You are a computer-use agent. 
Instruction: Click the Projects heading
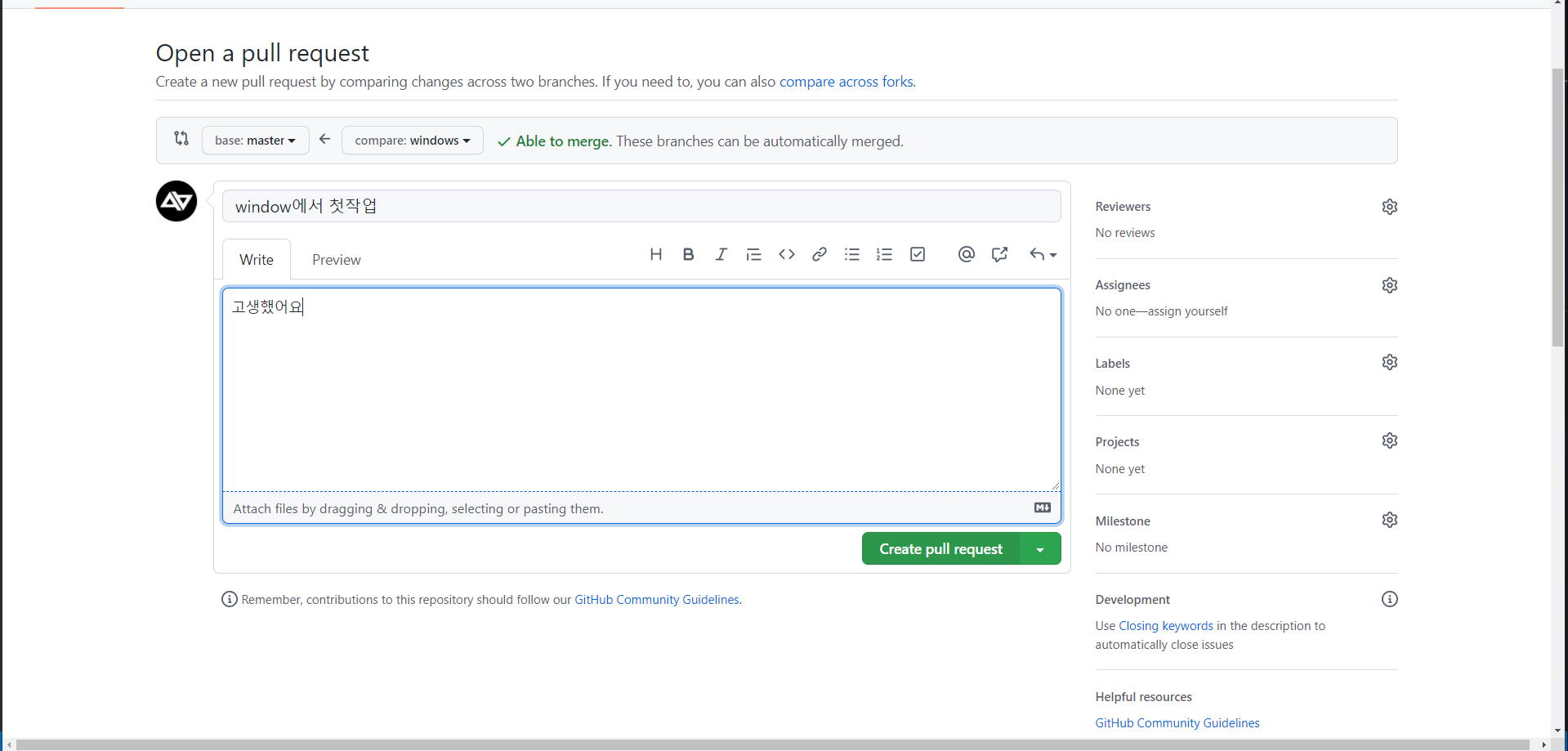point(1117,441)
